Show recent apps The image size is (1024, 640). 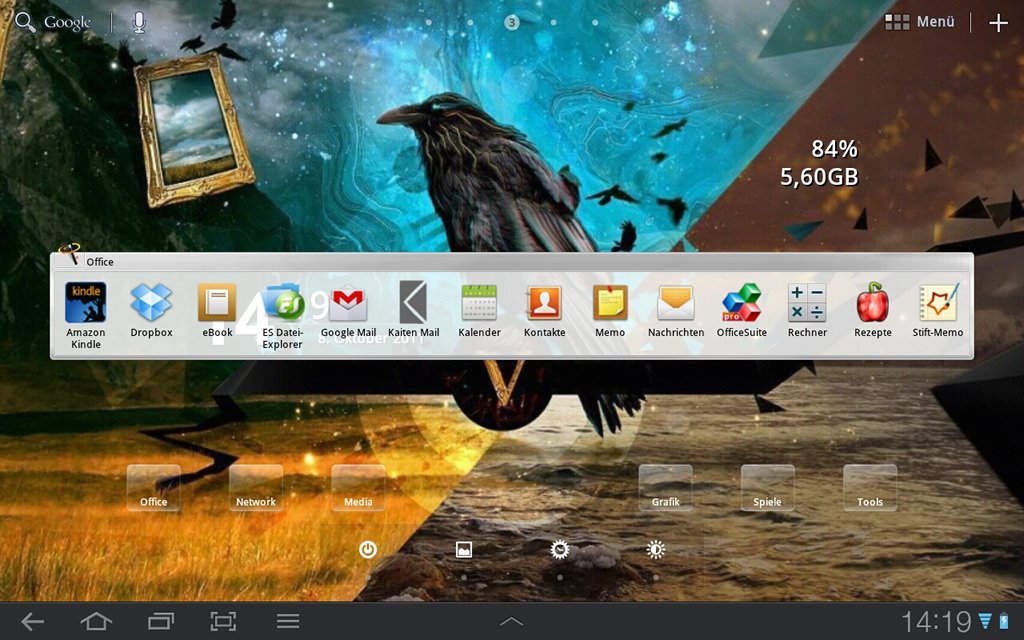(161, 621)
